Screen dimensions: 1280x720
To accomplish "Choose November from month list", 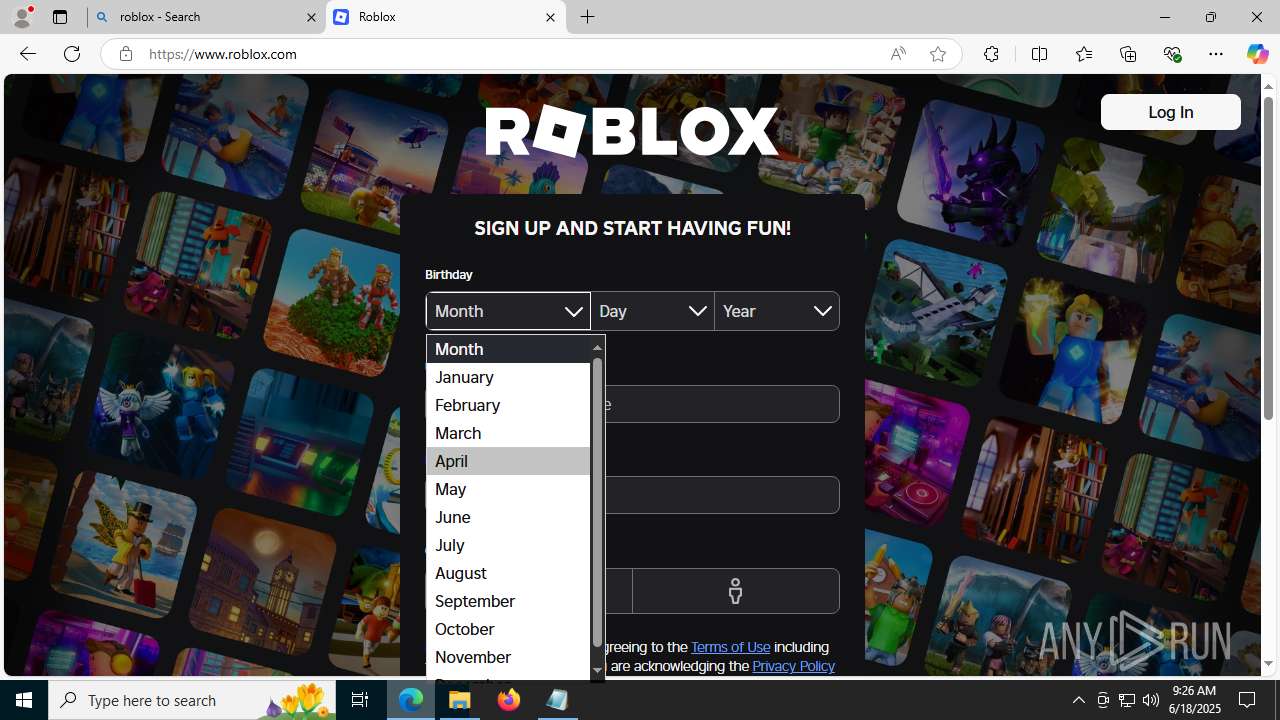I will (508, 657).
